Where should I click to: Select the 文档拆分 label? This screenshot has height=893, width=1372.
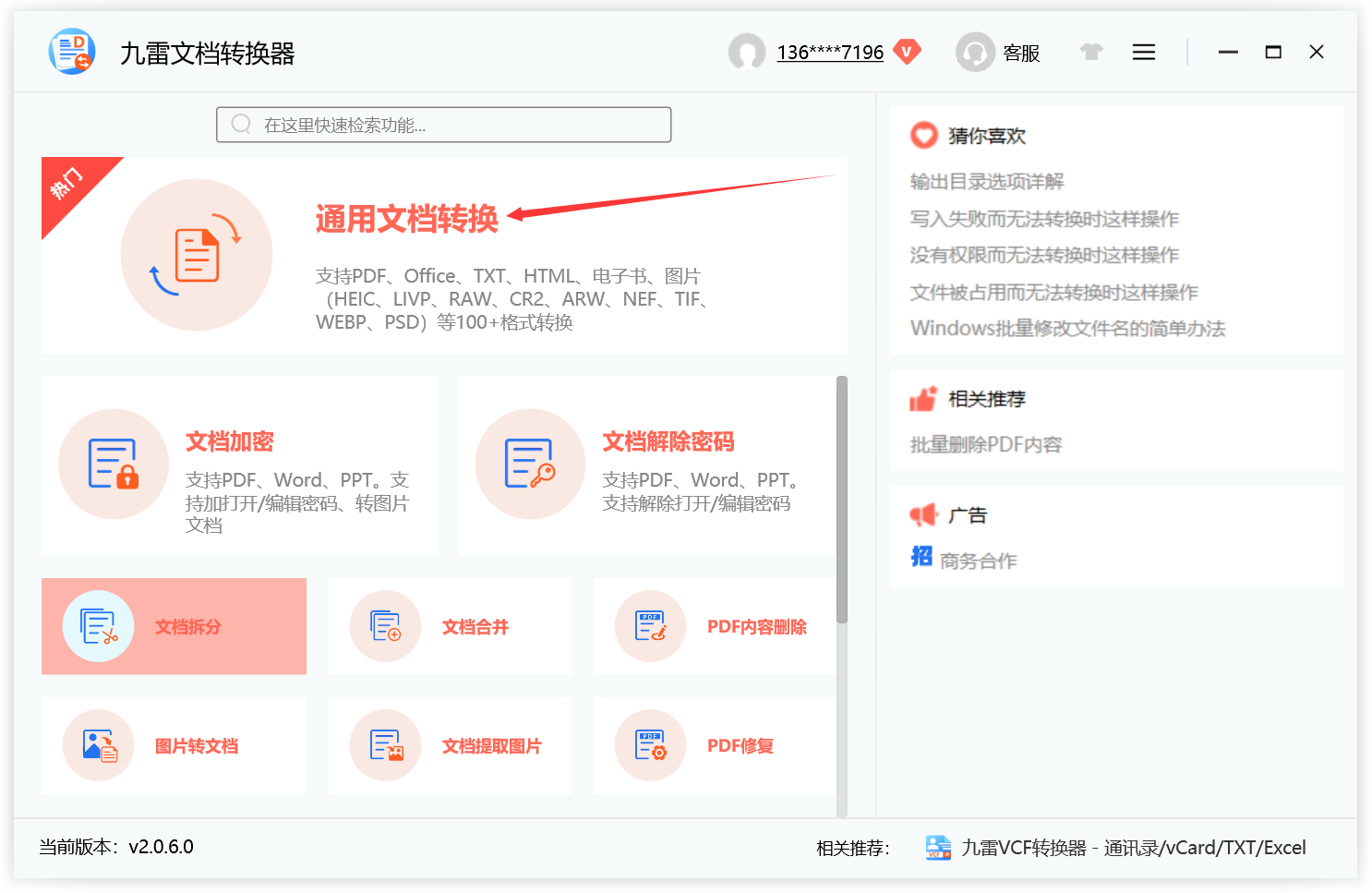coord(188,627)
